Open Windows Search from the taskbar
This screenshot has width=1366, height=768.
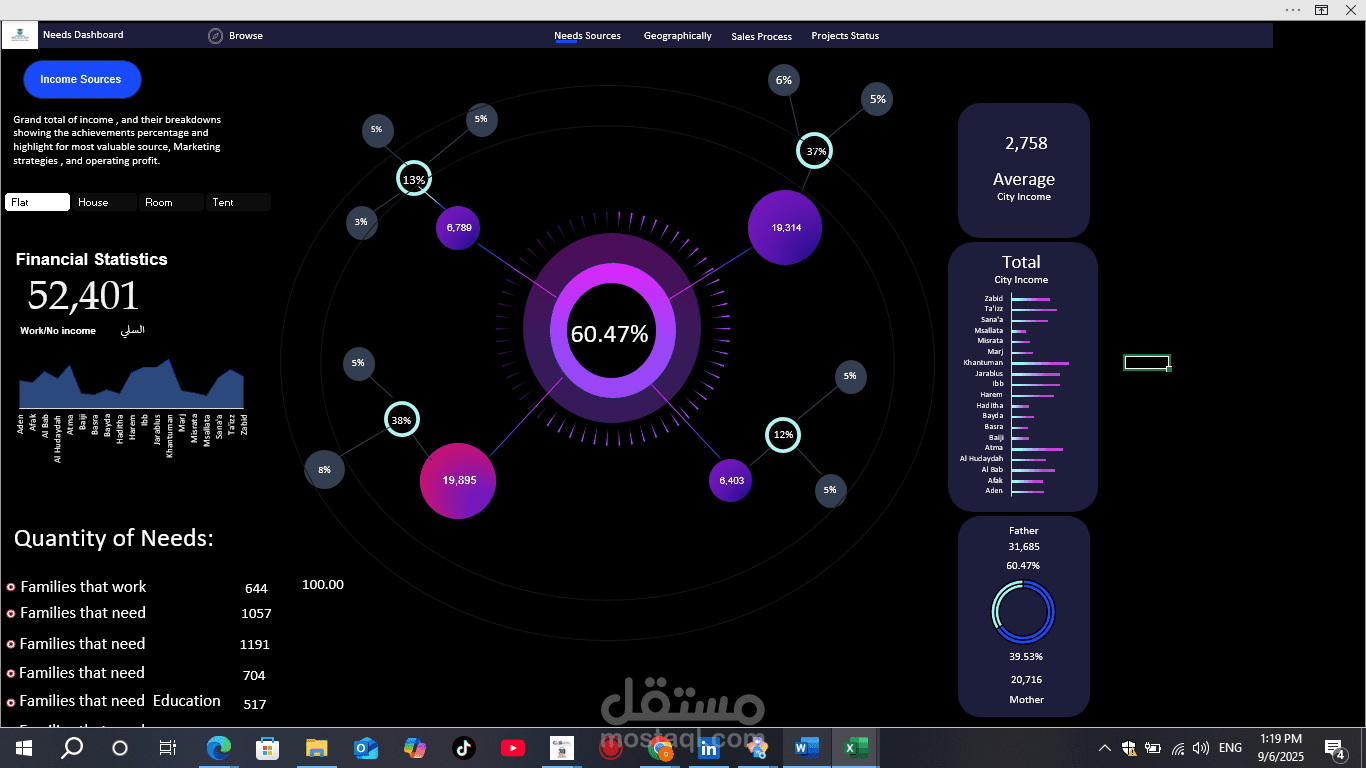72,747
